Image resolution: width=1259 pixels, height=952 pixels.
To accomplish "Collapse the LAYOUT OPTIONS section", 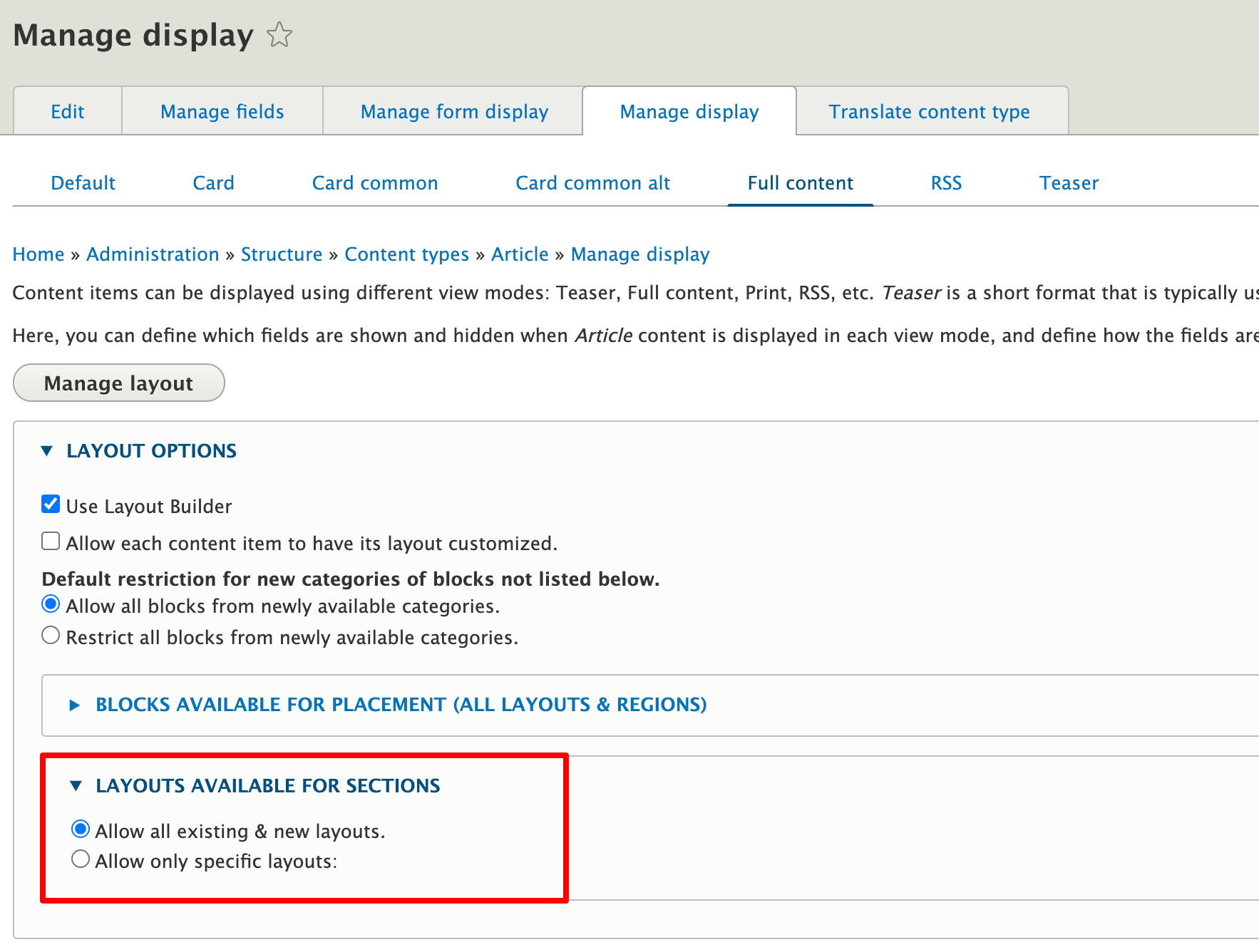I will tap(151, 450).
